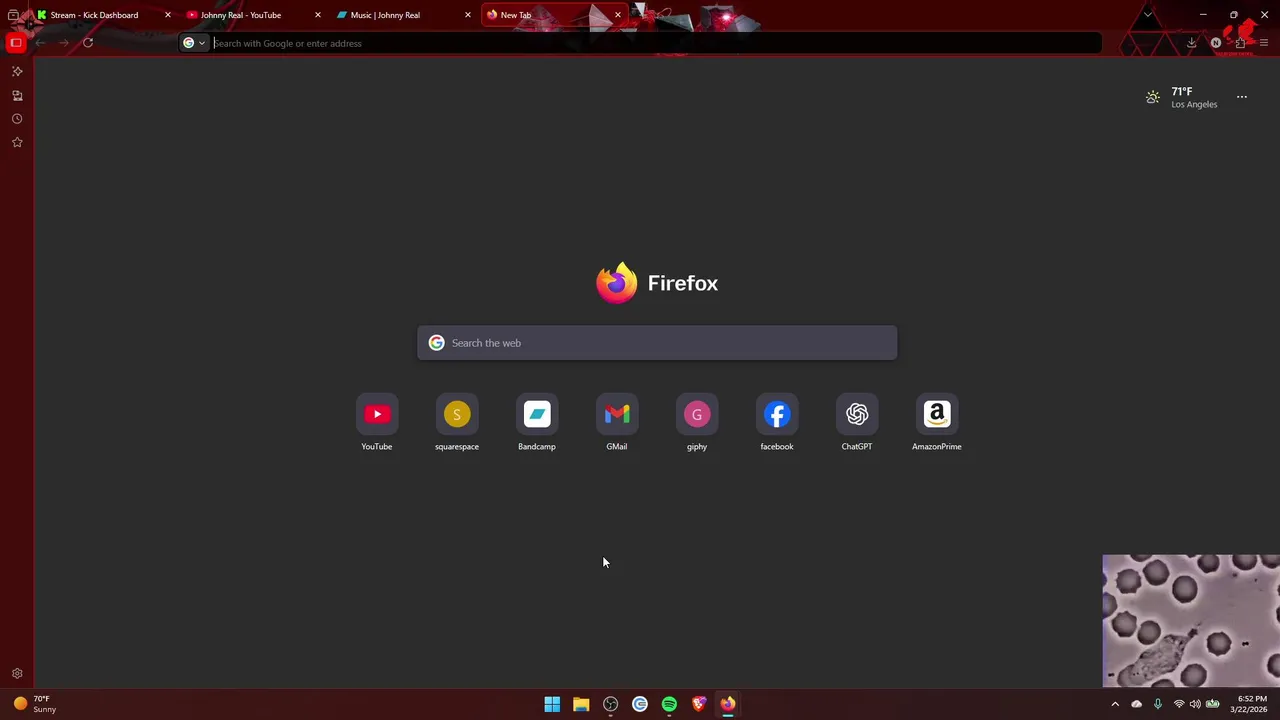Open the G app taskbar icon
The width and height of the screenshot is (1280, 720).
[640, 704]
